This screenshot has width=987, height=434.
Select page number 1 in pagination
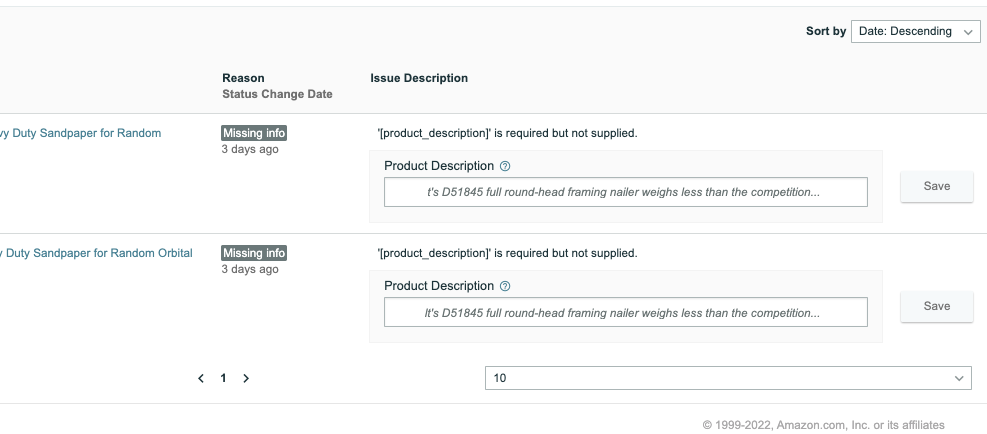coord(223,378)
